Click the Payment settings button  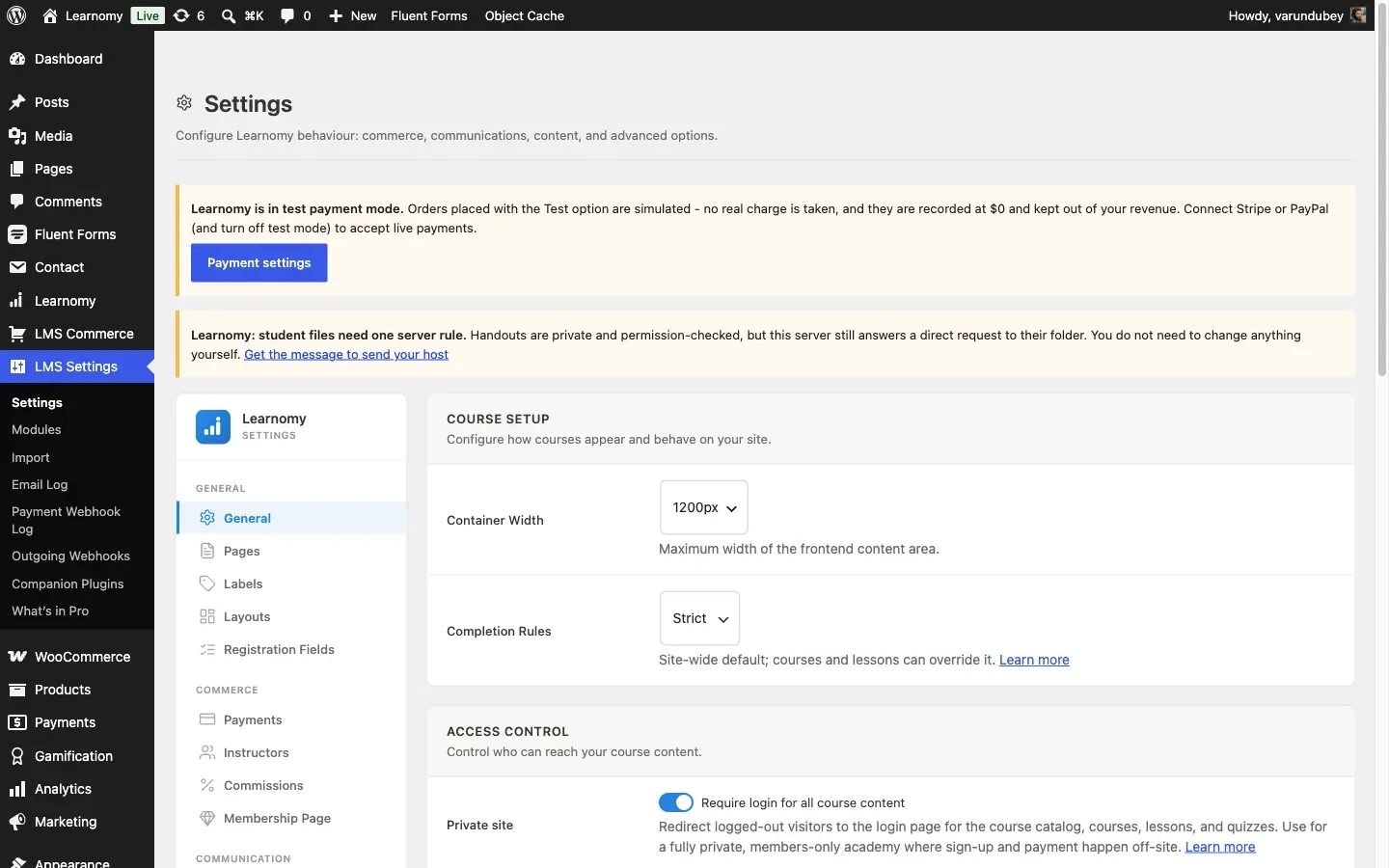pos(259,262)
